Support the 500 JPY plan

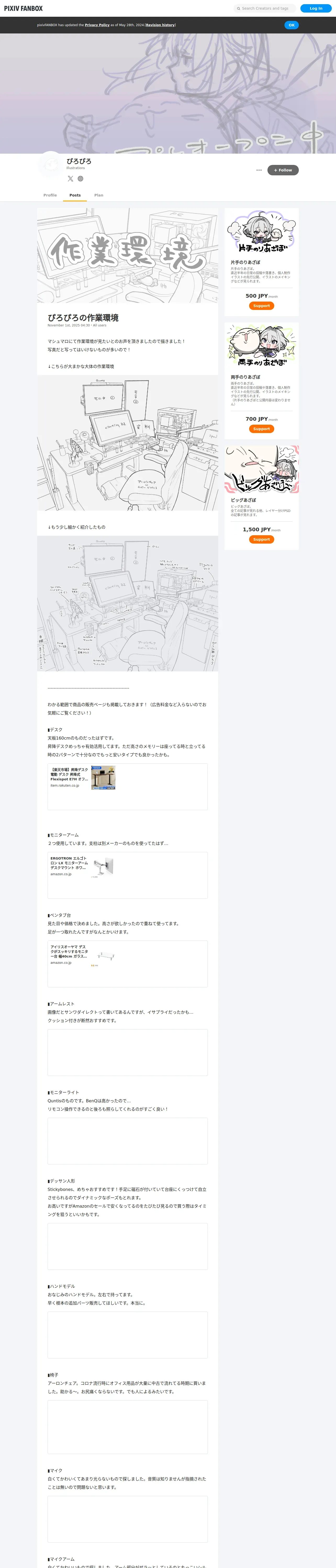pyautogui.click(x=262, y=305)
